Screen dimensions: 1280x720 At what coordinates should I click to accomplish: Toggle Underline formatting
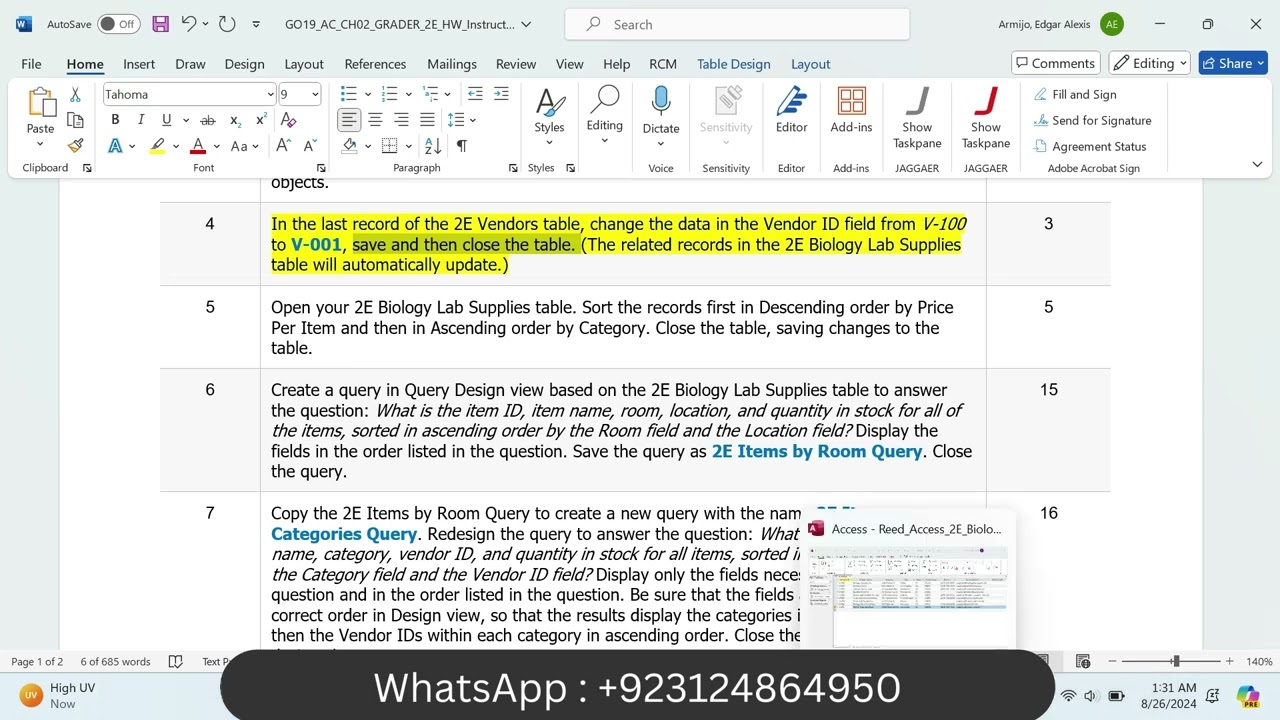166,120
